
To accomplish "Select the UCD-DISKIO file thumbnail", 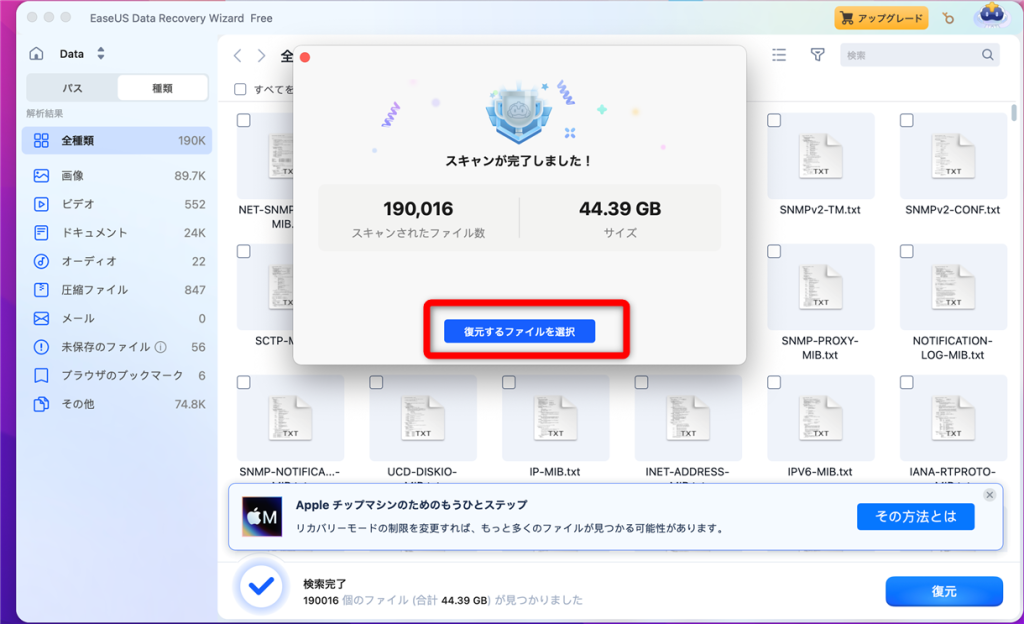I will [x=423, y=418].
